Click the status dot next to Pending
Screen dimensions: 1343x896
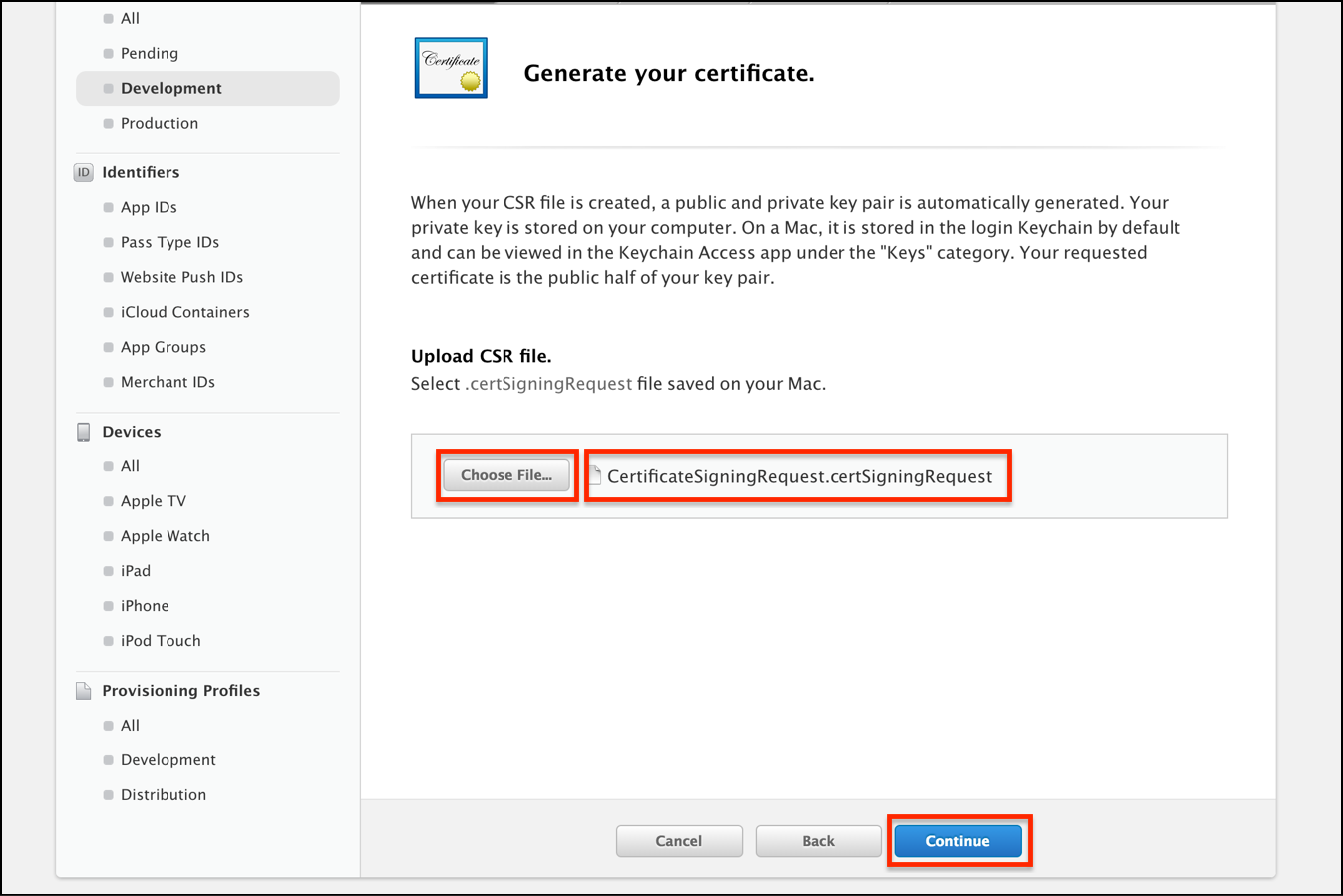click(108, 52)
